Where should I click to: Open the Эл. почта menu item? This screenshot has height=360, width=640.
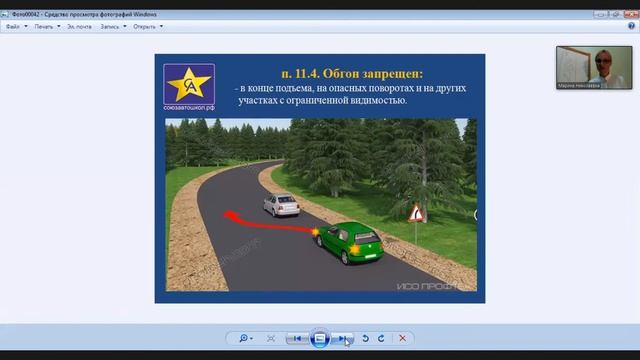[x=79, y=27]
